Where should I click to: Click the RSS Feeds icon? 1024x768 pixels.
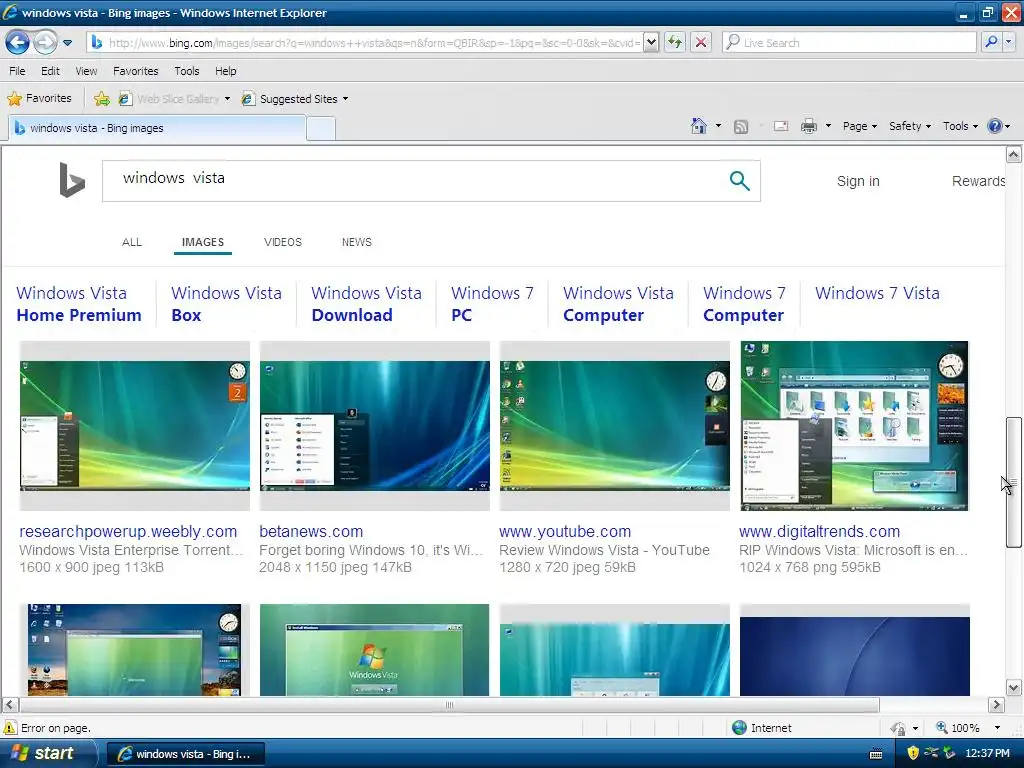(741, 126)
